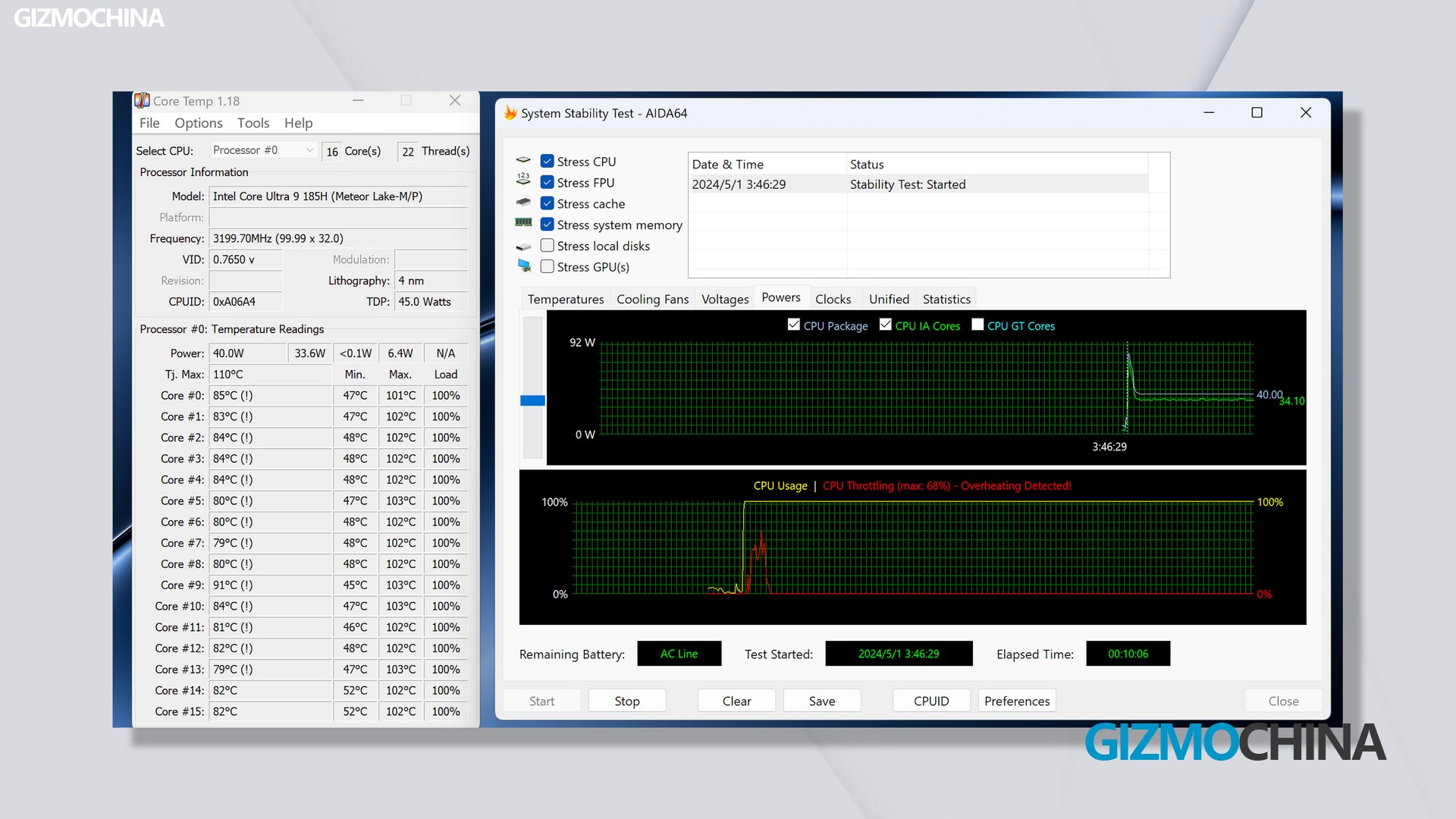Click the Remaining Battery AC Line display
This screenshot has height=819, width=1456.
679,654
